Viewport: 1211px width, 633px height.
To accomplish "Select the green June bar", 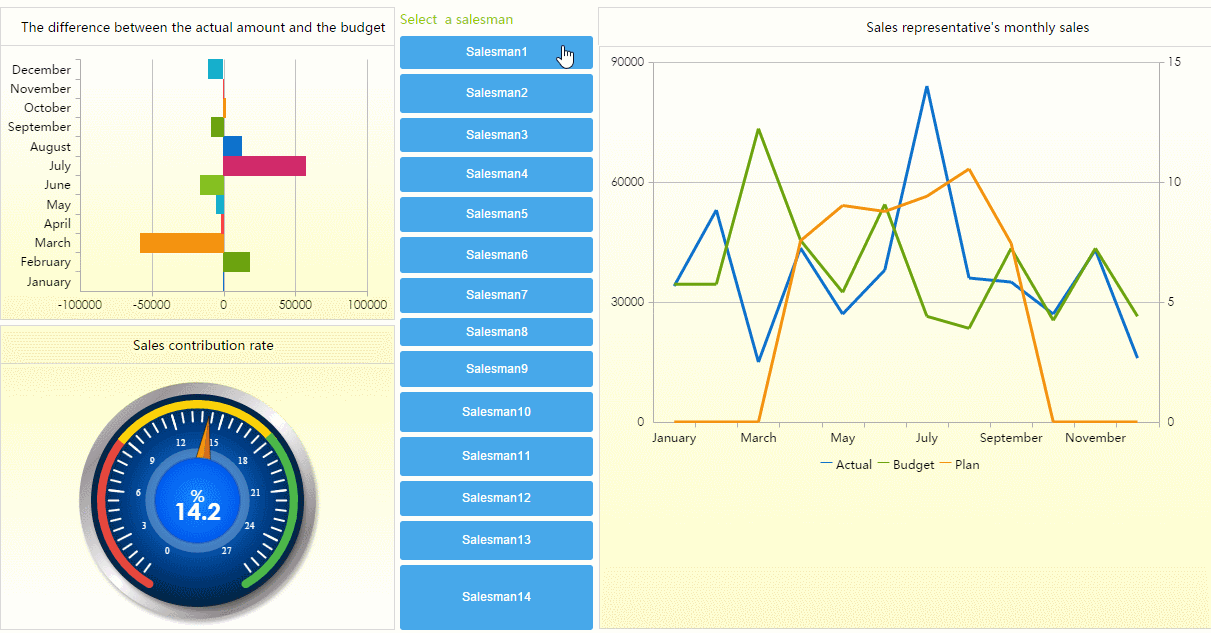I will click(211, 185).
